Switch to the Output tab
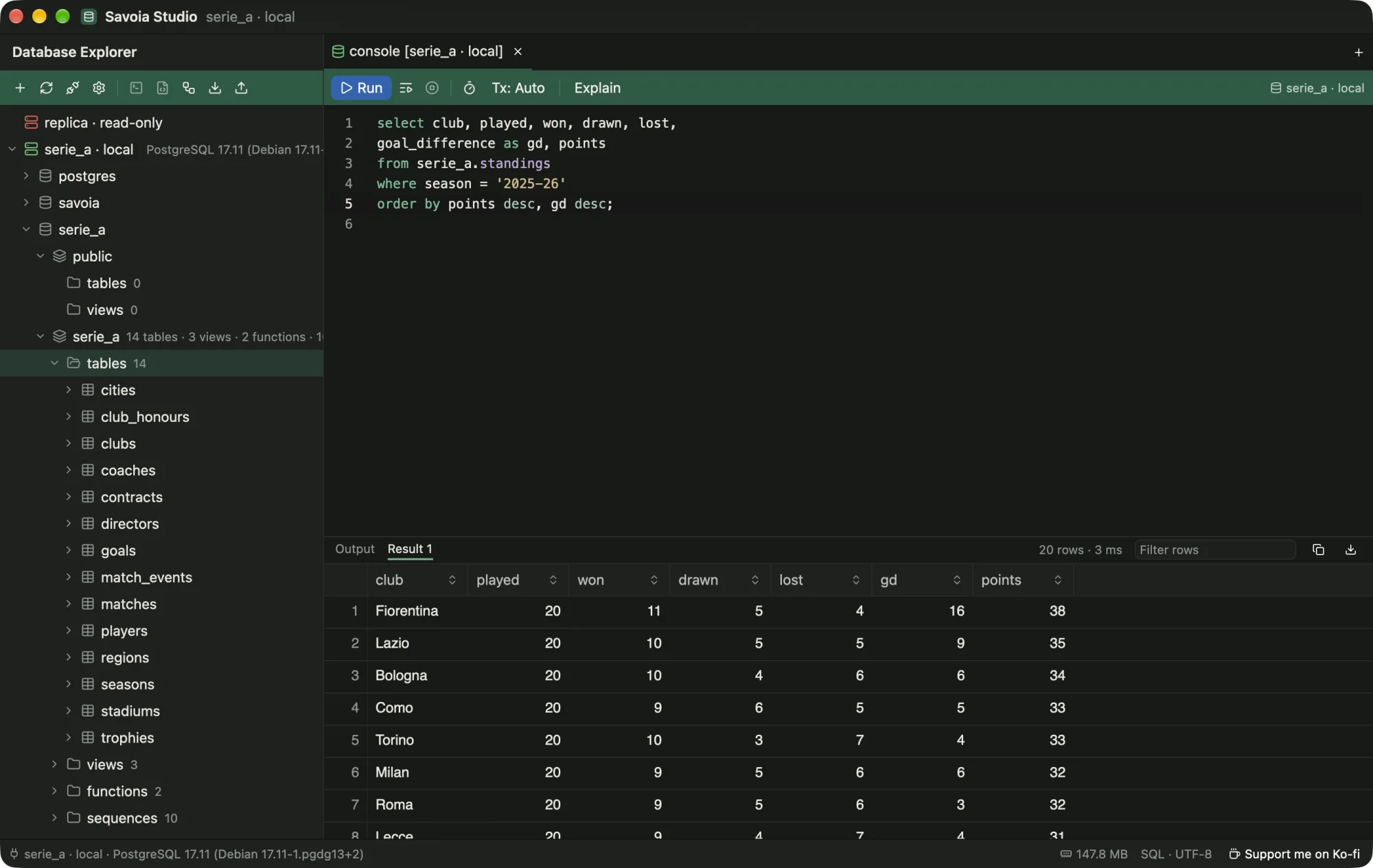 354,549
